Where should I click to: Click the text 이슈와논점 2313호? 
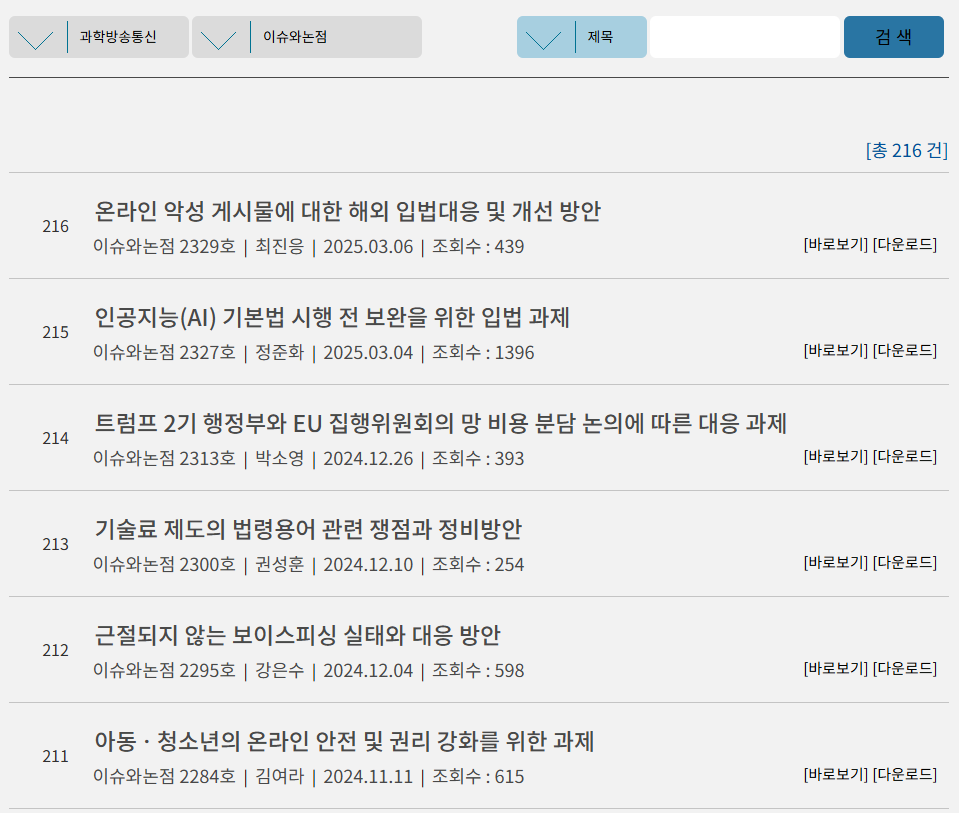tap(165, 458)
